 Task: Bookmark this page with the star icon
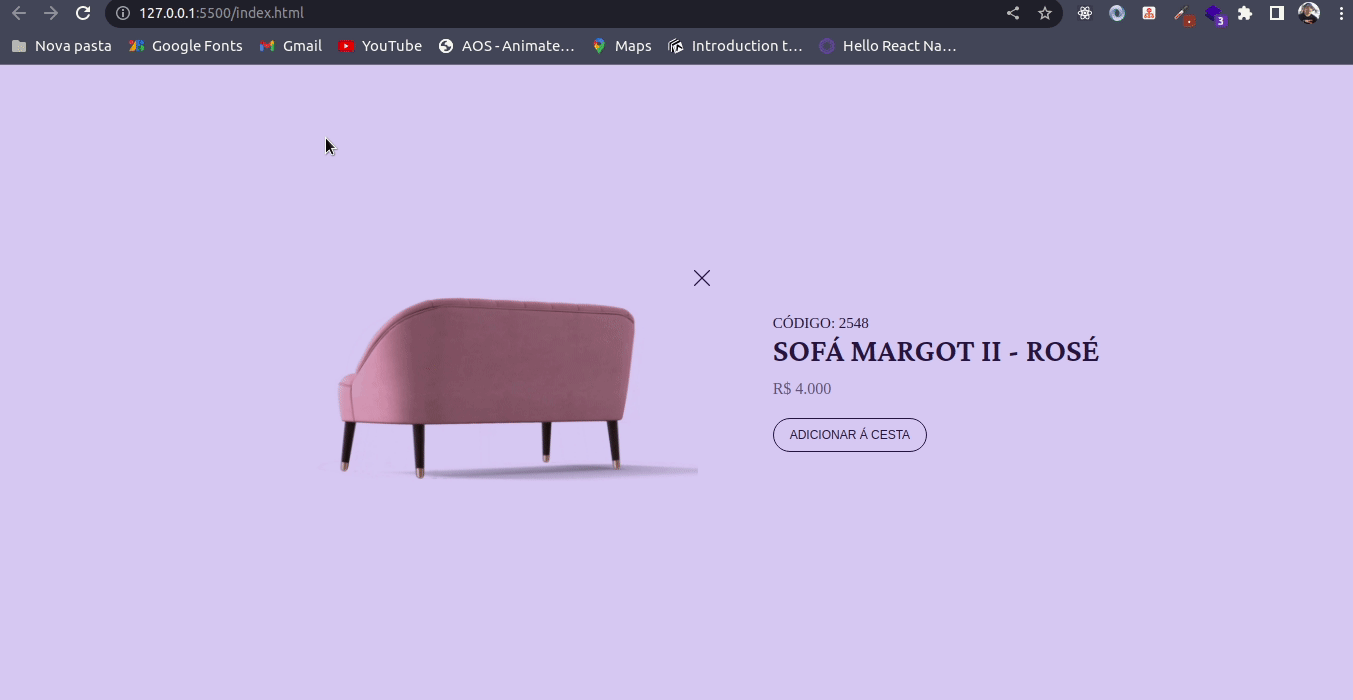pyautogui.click(x=1045, y=13)
